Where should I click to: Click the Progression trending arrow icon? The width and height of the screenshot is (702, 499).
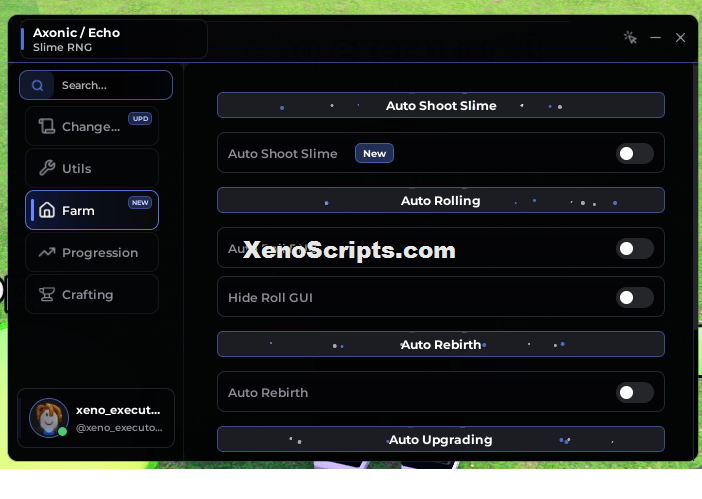(x=47, y=252)
